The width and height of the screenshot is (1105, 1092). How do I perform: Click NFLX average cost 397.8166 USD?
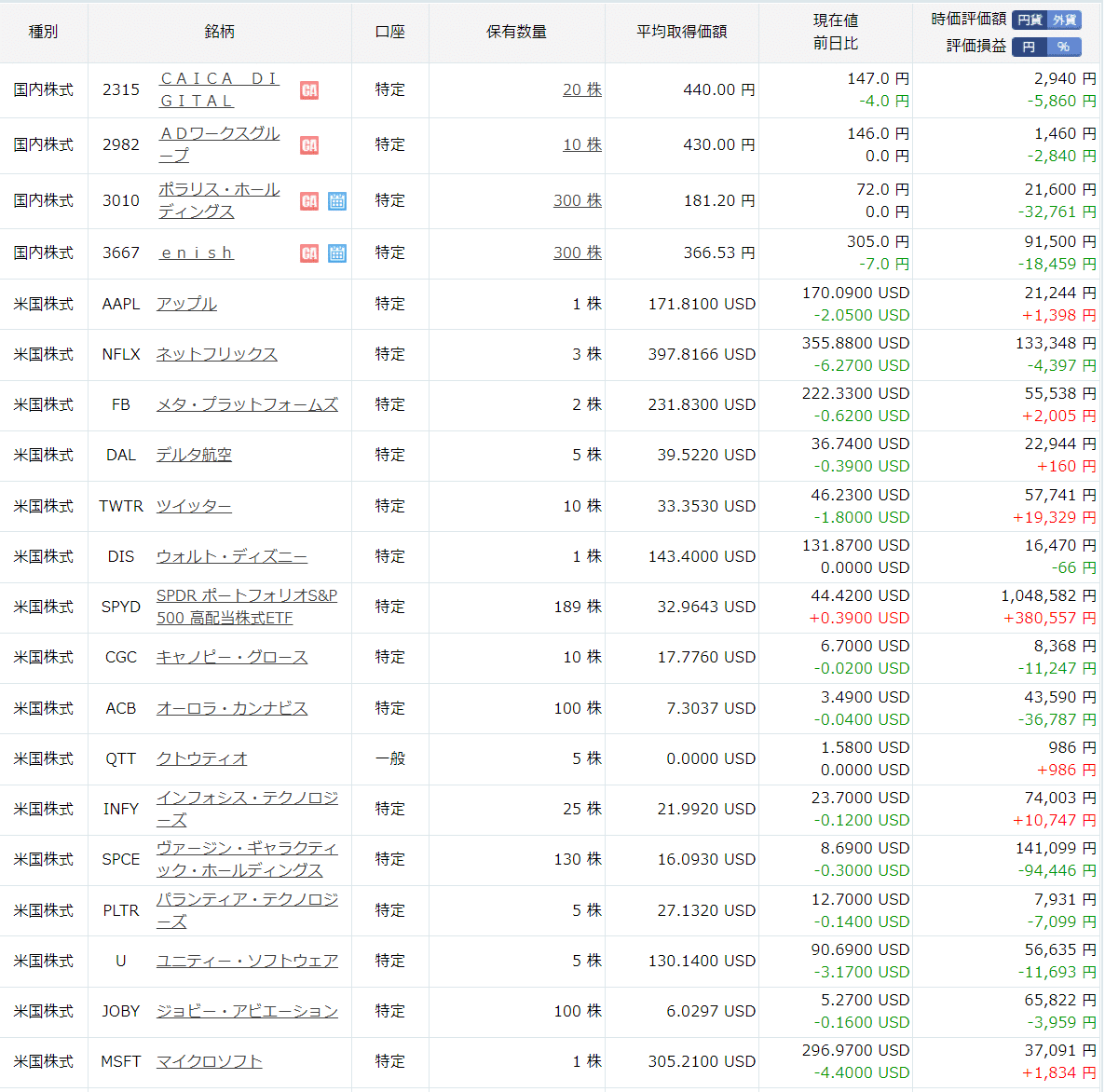(x=702, y=354)
